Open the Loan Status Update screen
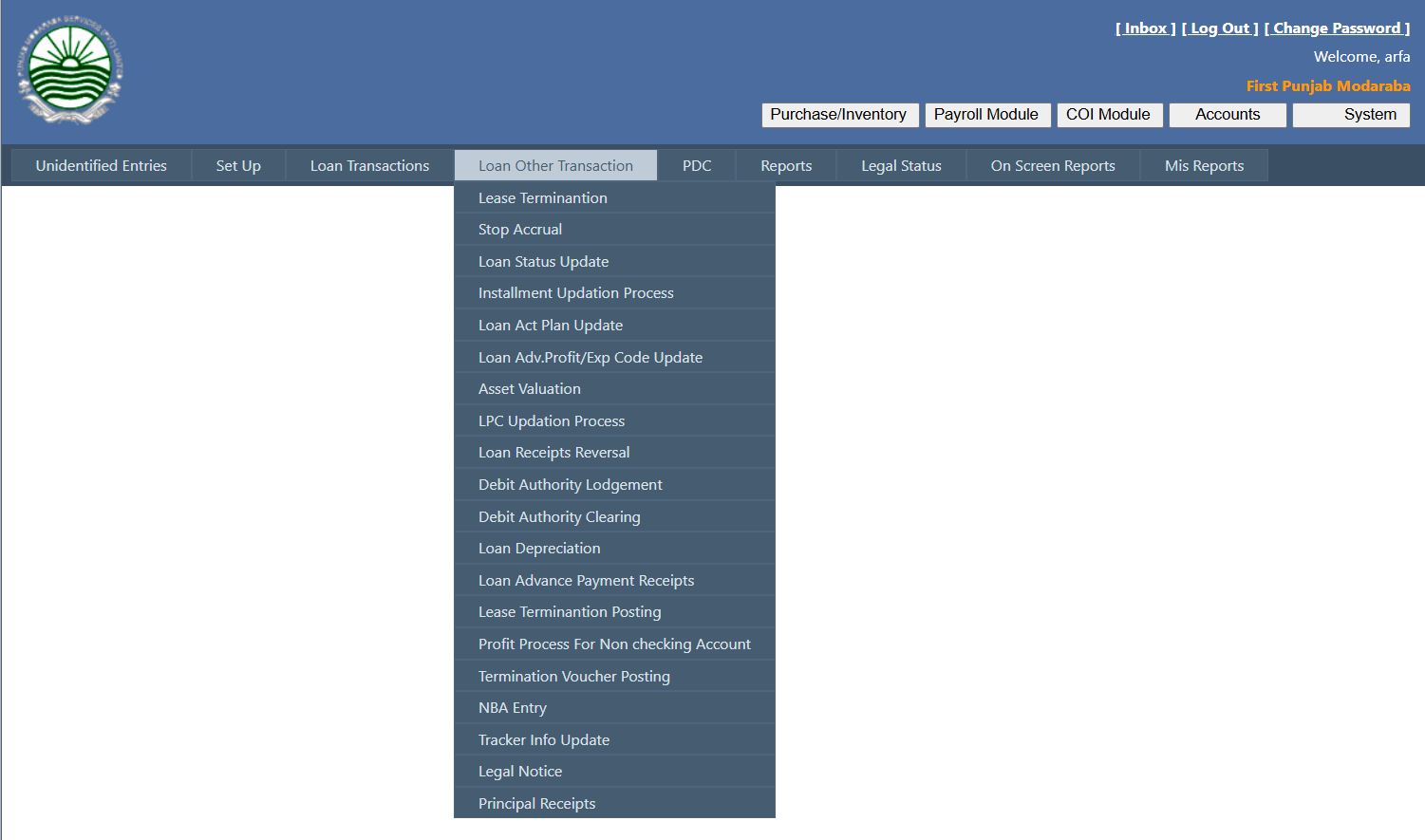The width and height of the screenshot is (1425, 840). (x=543, y=261)
